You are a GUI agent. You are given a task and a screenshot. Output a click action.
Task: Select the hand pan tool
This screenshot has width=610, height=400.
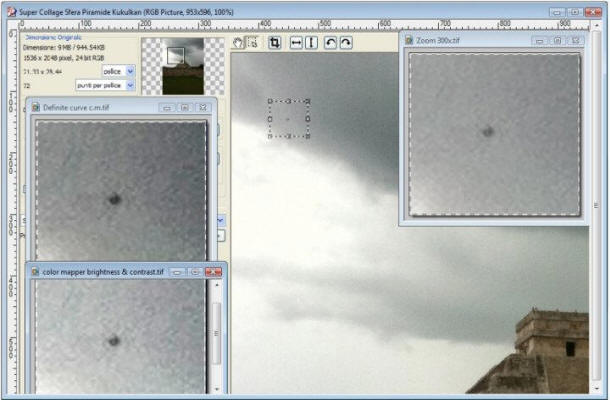pyautogui.click(x=238, y=43)
